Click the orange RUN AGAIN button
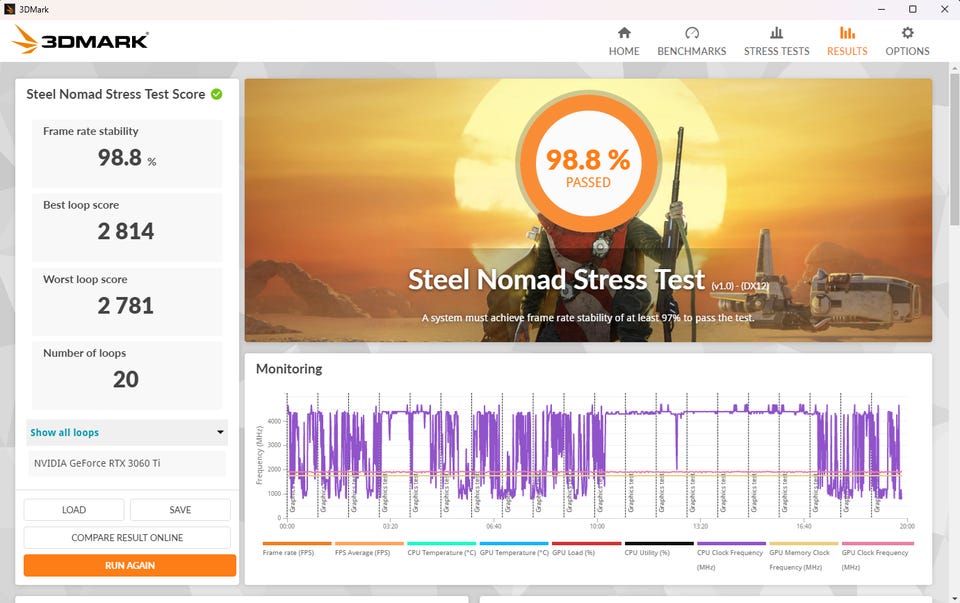 tap(130, 565)
